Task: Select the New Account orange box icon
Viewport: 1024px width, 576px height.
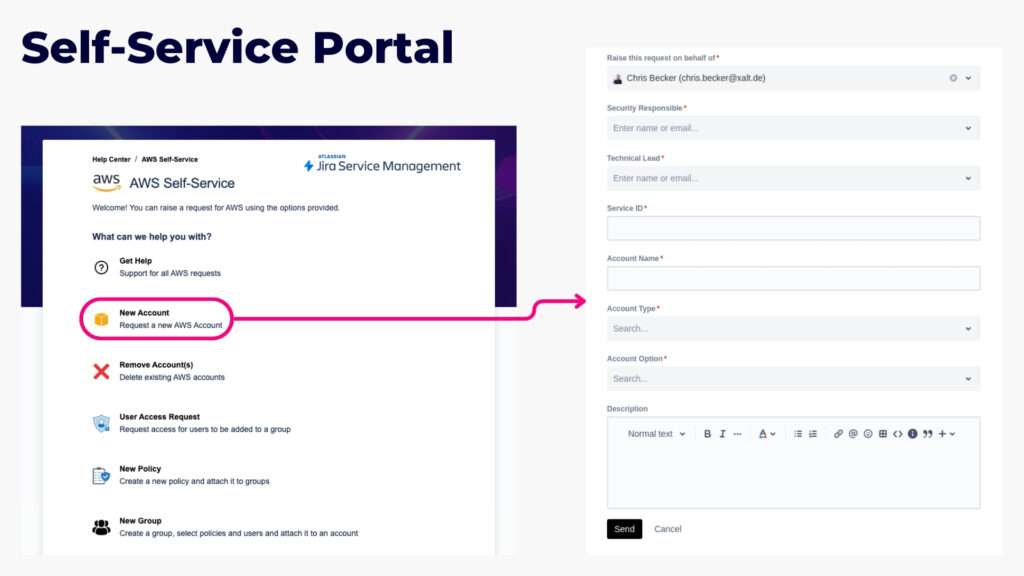Action: coord(100,318)
